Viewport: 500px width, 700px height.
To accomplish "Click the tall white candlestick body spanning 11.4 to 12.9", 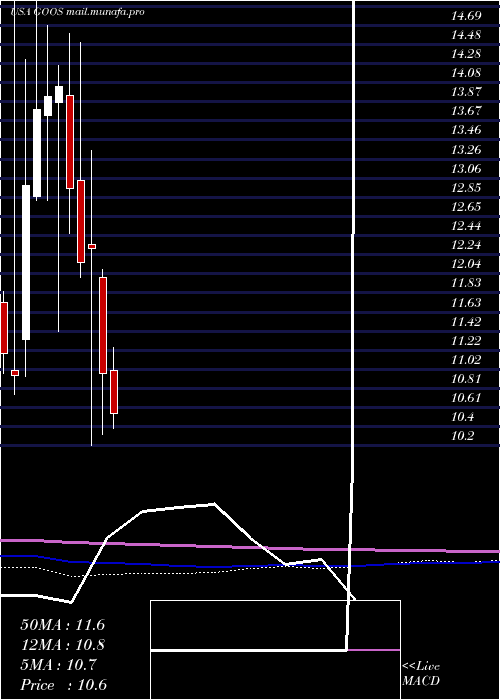I will tap(26, 262).
